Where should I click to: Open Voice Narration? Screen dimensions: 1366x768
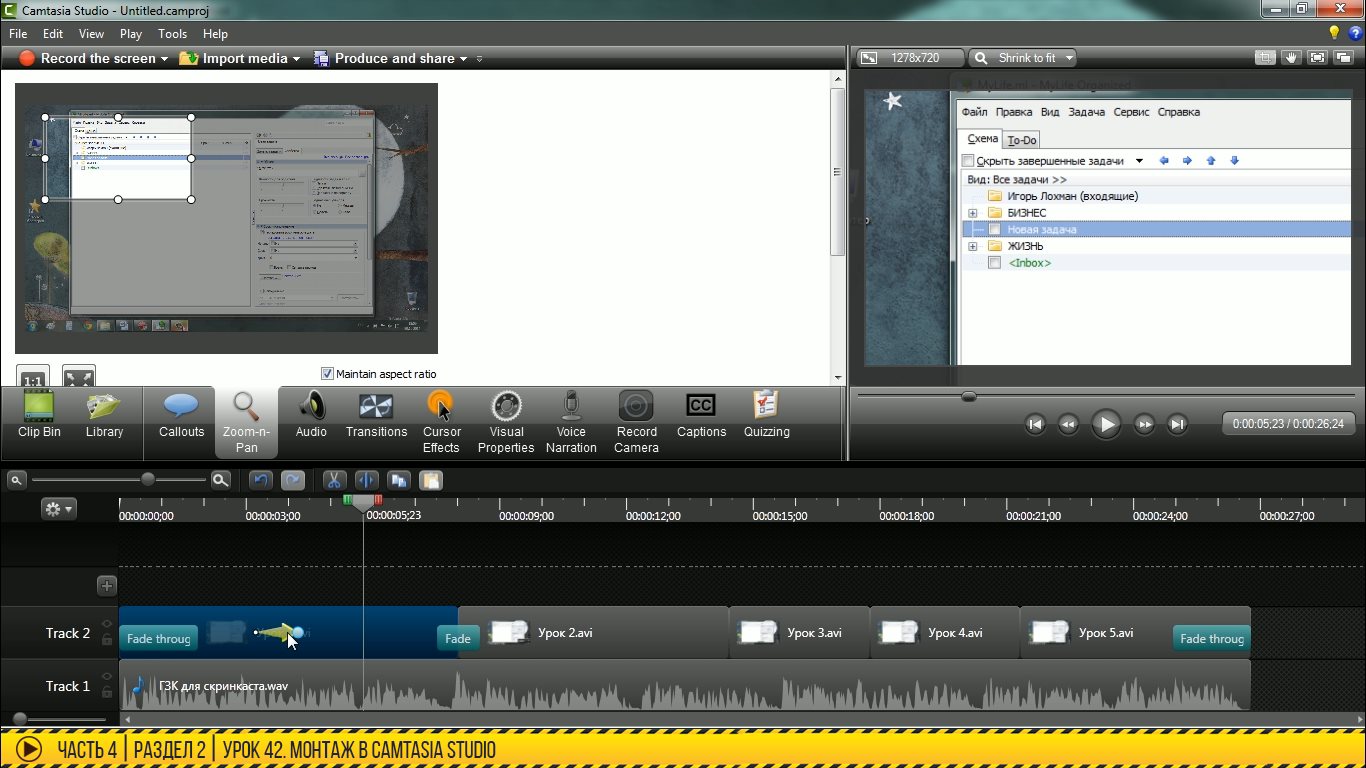pos(571,422)
